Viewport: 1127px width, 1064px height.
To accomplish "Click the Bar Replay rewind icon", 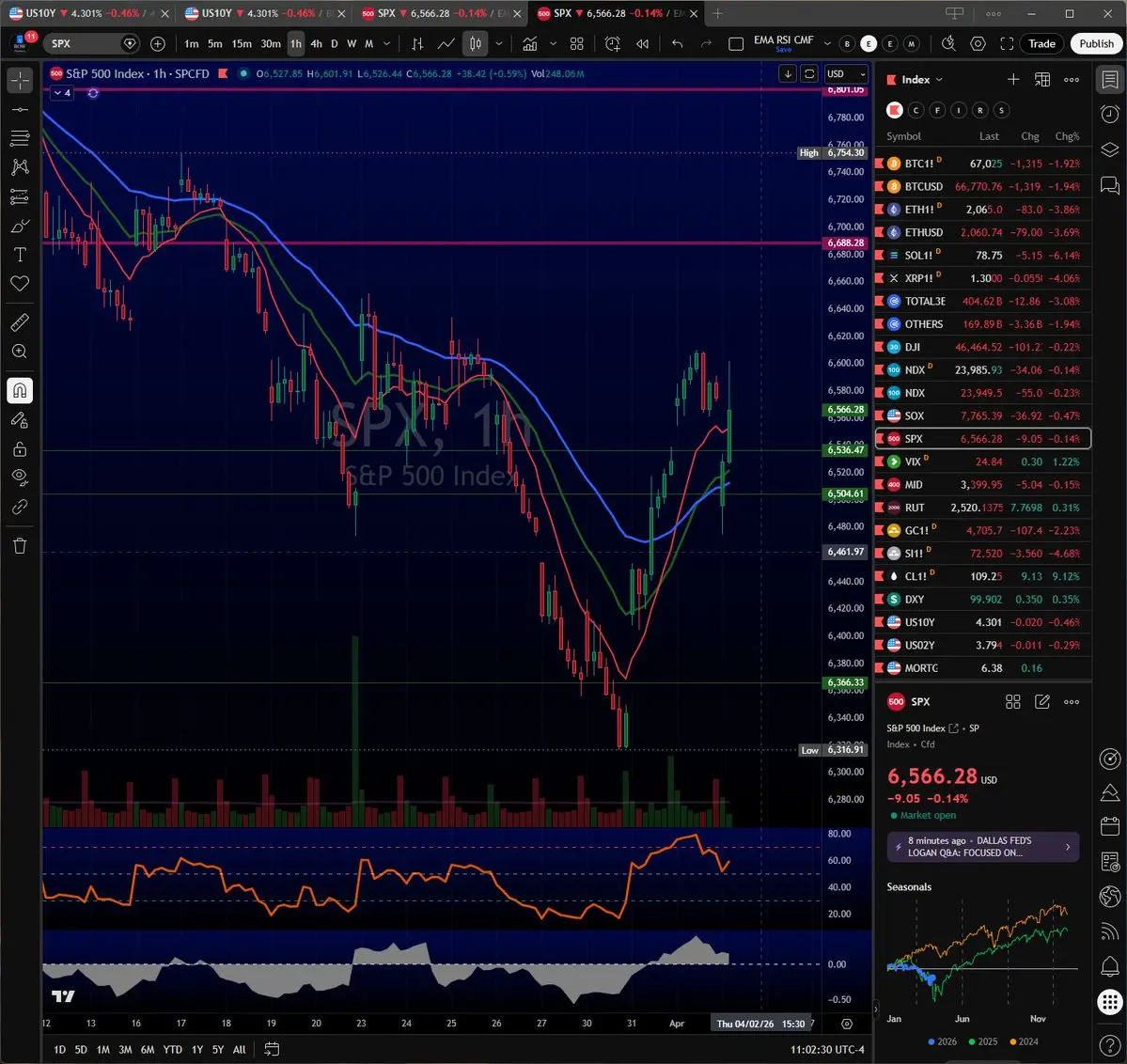I will click(643, 44).
